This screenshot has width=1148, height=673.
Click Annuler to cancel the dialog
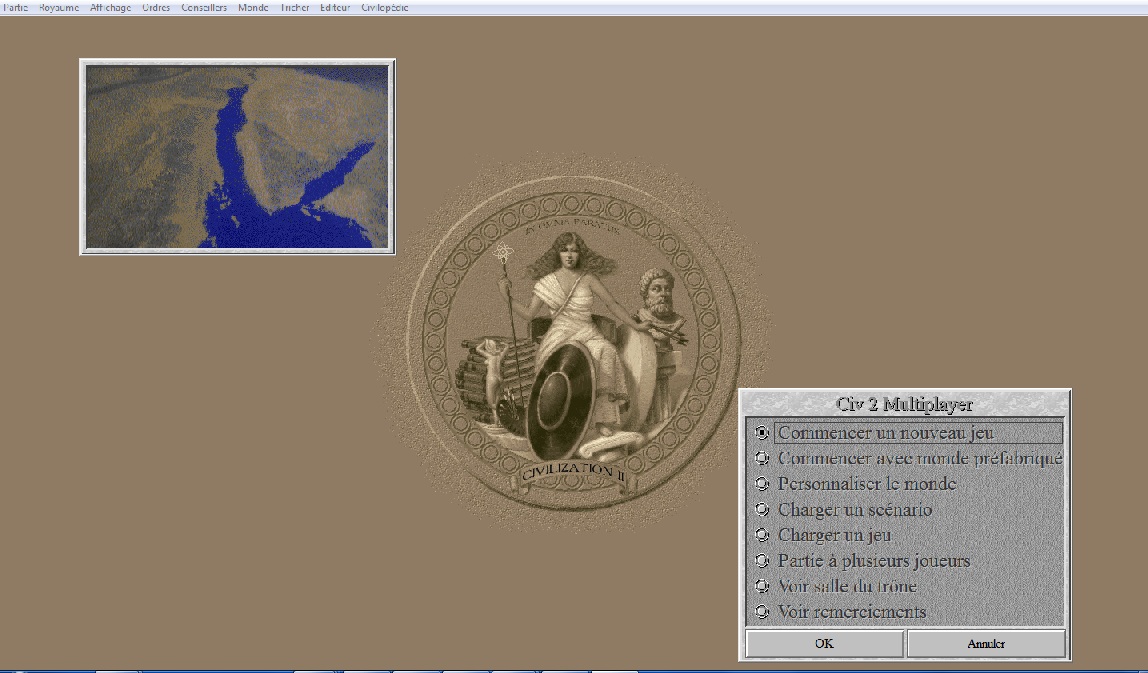[986, 644]
